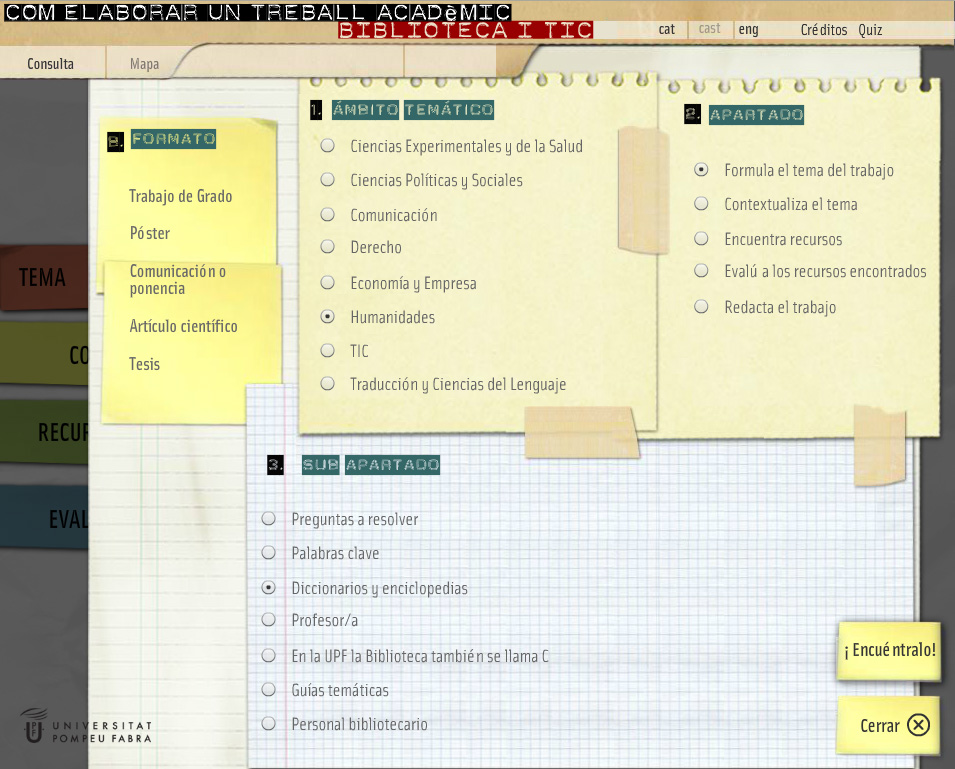Select Ciencias Experimentales y de la Salud radio
The image size is (955, 769).
pyautogui.click(x=328, y=146)
